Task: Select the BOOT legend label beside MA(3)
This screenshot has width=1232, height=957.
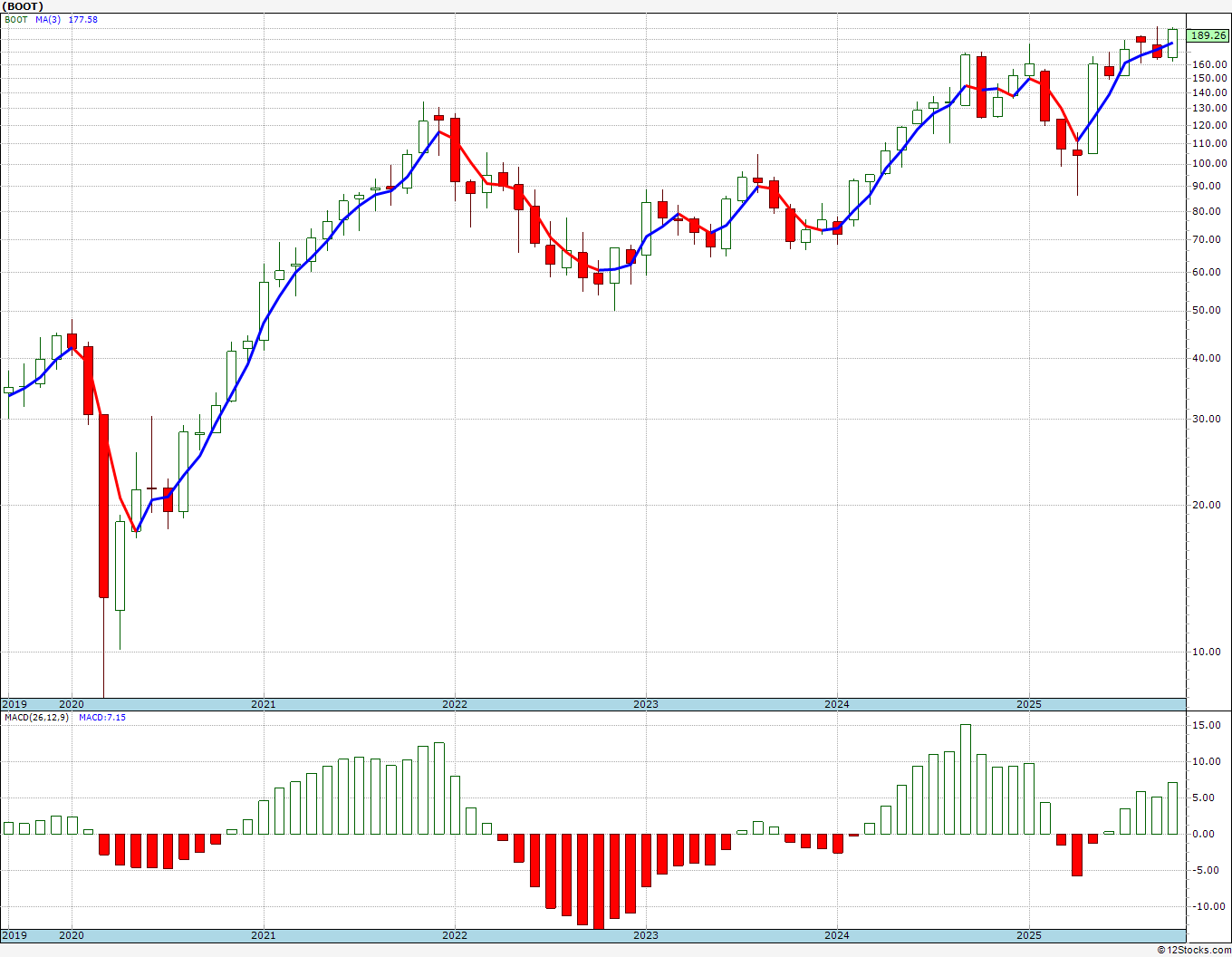Action: tap(16, 20)
